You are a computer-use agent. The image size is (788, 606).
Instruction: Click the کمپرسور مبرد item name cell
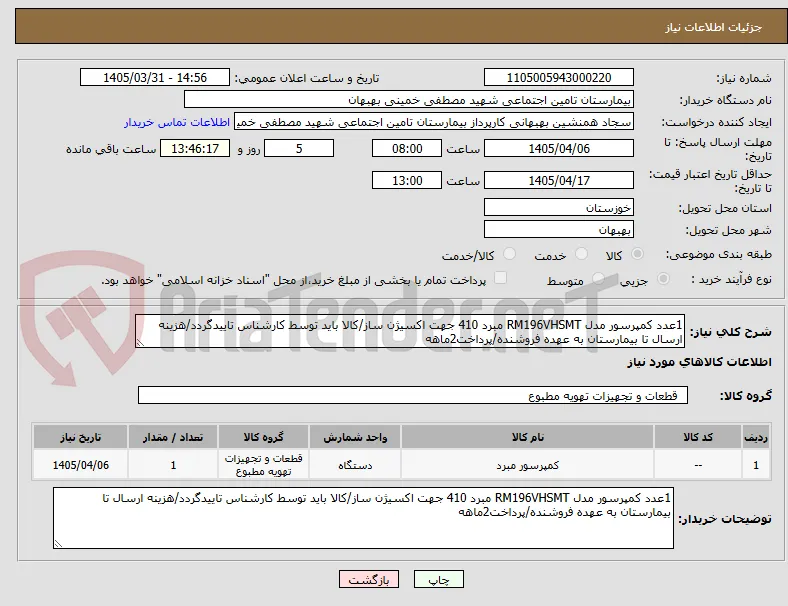tap(527, 465)
